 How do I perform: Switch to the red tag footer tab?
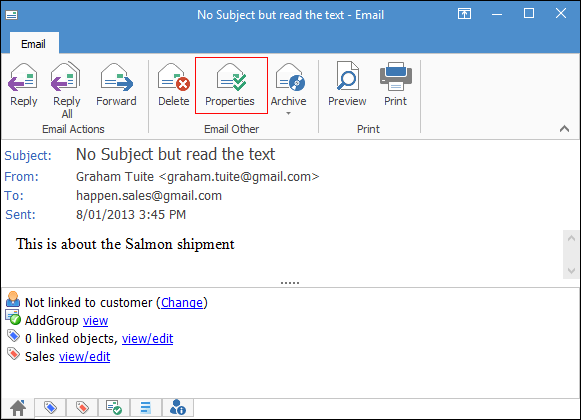(82, 408)
